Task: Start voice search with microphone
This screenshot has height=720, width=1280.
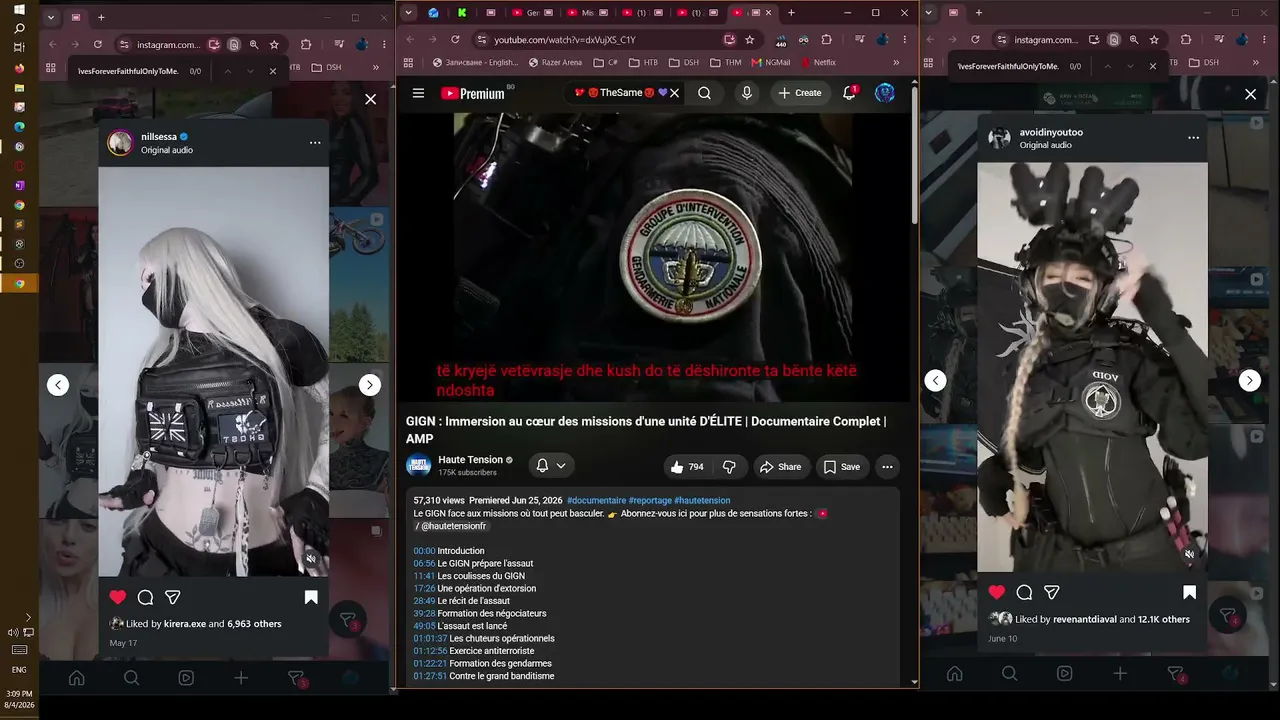Action: pyautogui.click(x=746, y=93)
